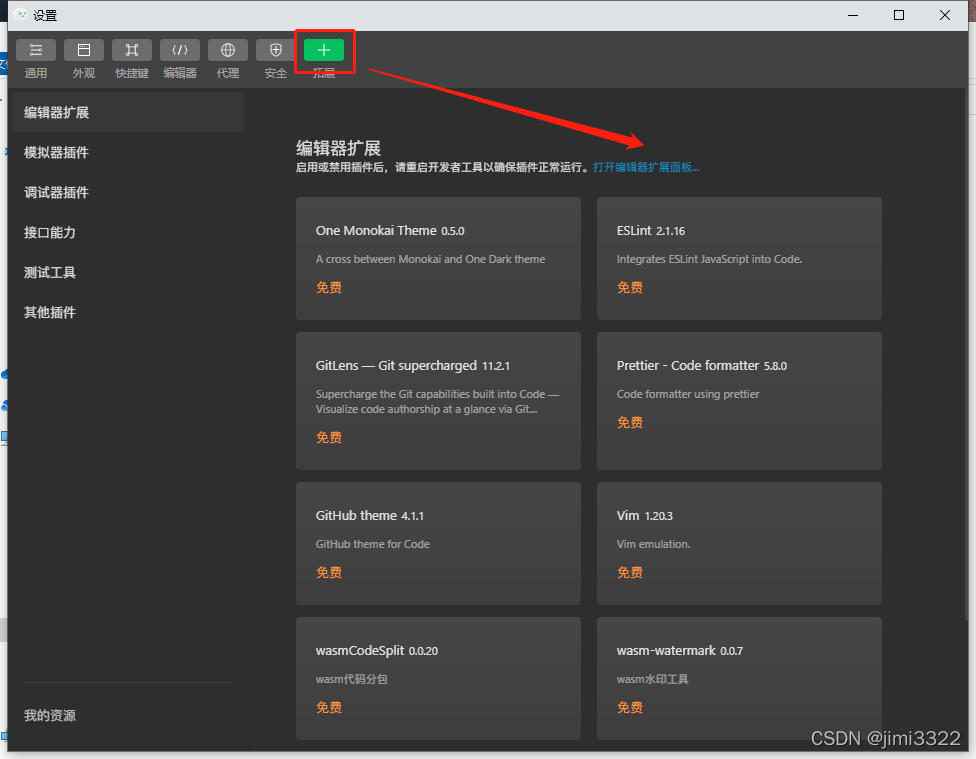Viewport: 976px width, 759px height.
Task: Open the ESLint 2.1.16 extension card
Action: (739, 258)
